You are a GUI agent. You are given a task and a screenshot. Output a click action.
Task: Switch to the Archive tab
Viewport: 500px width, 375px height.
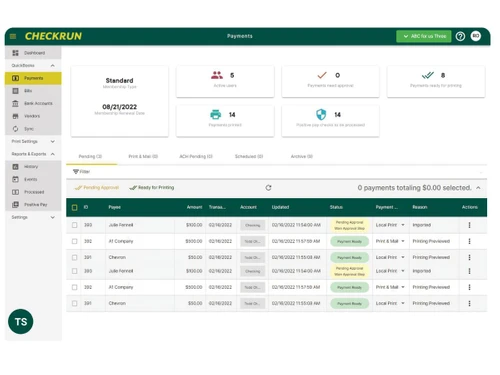click(302, 156)
